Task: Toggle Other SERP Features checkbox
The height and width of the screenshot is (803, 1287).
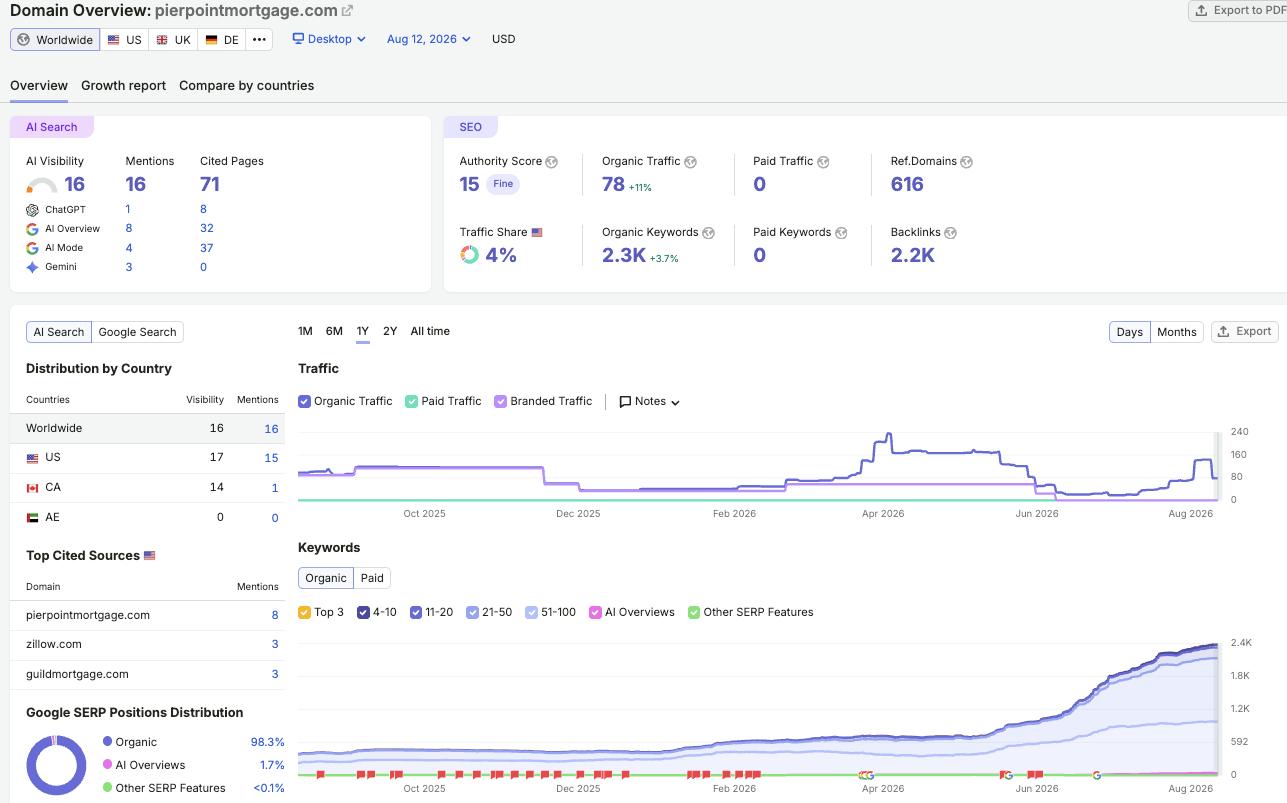Action: coord(694,612)
